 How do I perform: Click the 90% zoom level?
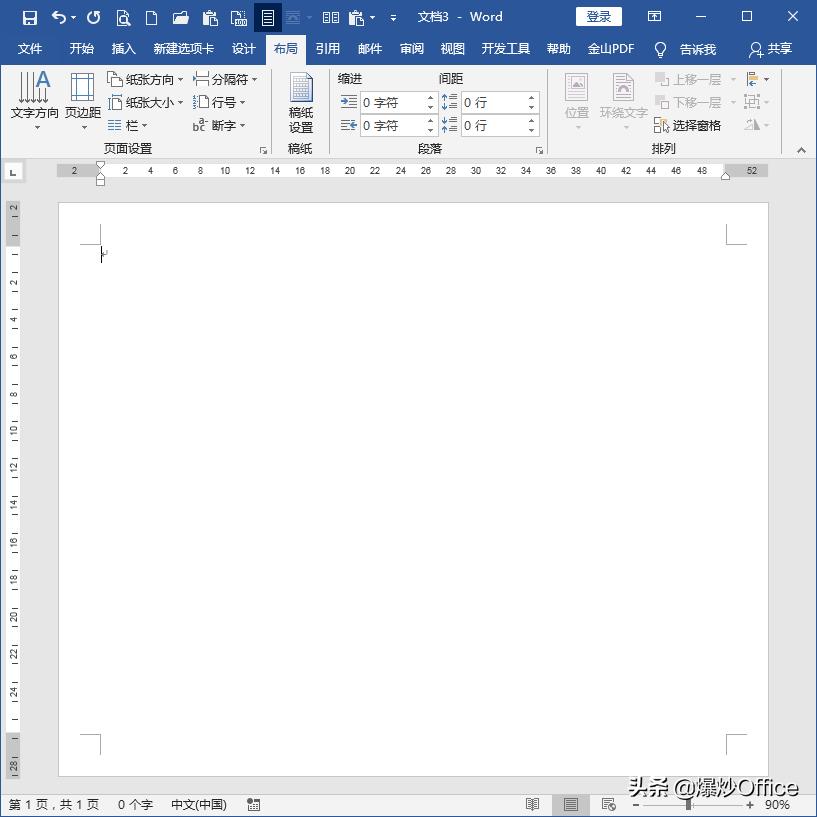pyautogui.click(x=777, y=805)
